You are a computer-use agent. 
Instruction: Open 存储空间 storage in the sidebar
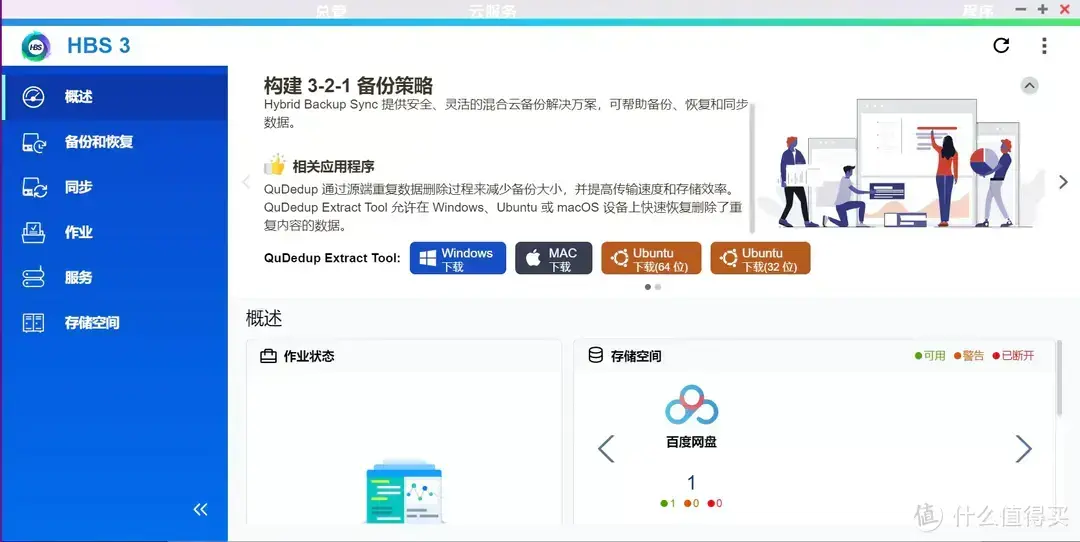point(114,323)
